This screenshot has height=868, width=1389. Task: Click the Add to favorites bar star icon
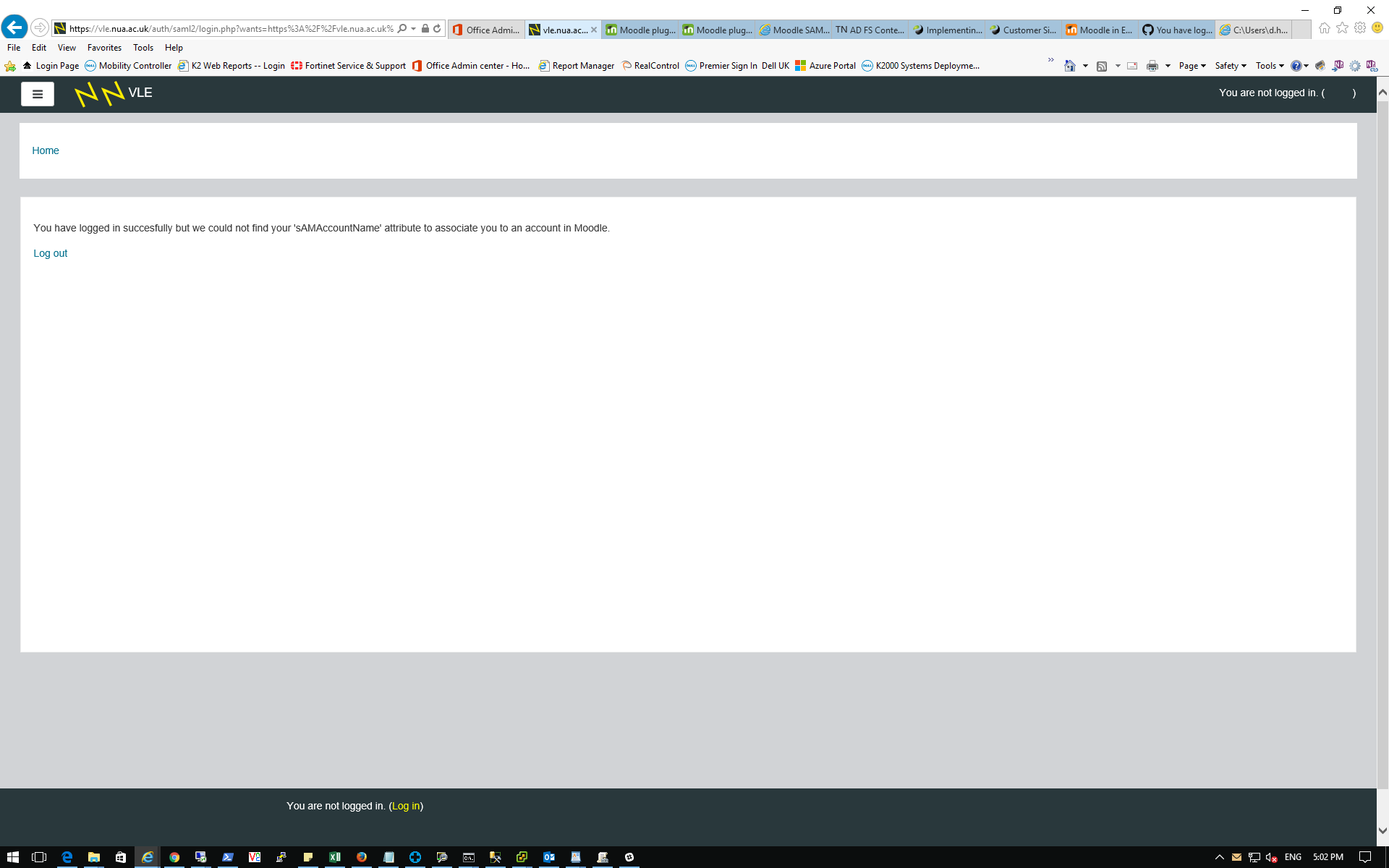10,66
